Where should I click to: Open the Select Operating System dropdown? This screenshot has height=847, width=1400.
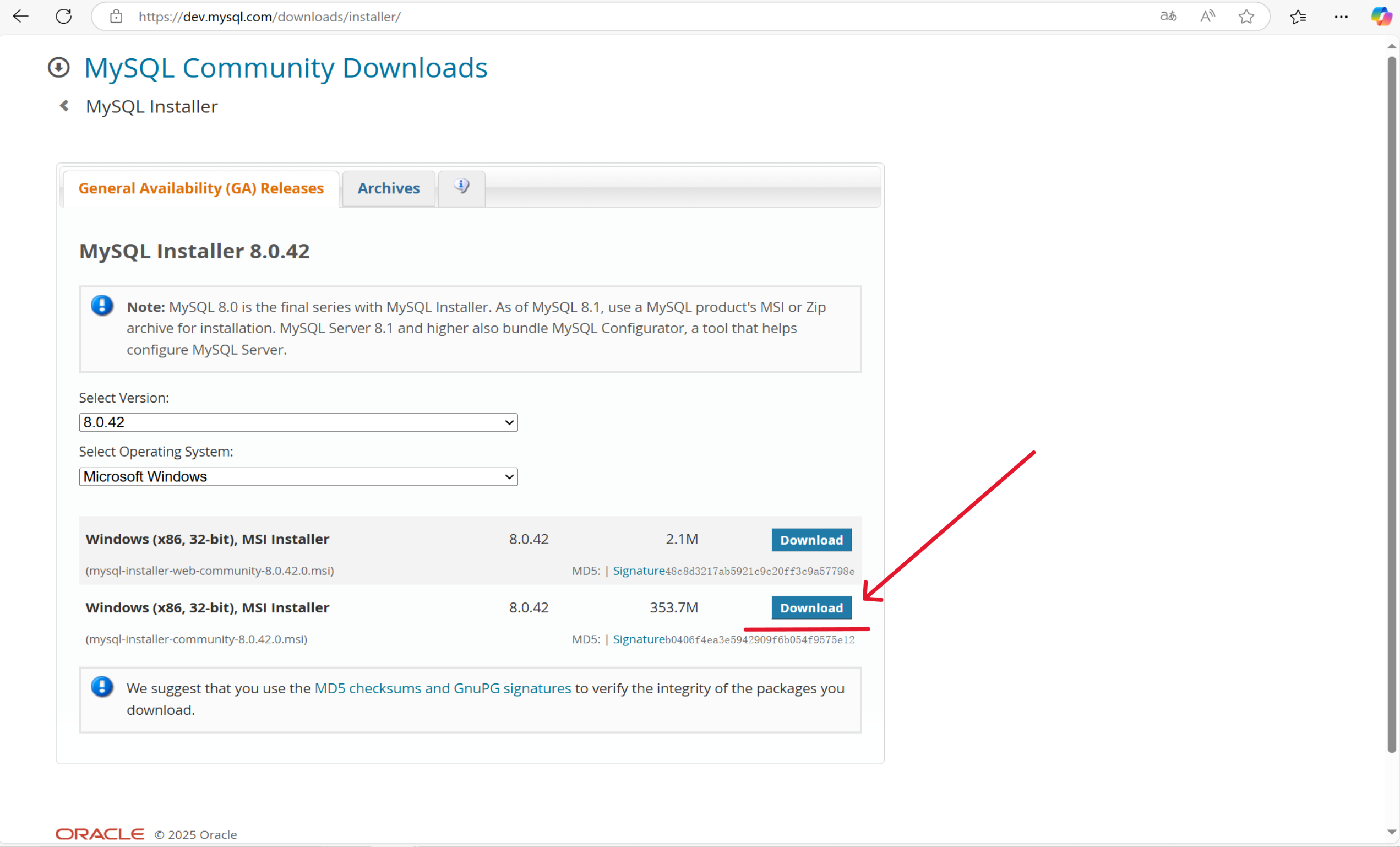(298, 476)
